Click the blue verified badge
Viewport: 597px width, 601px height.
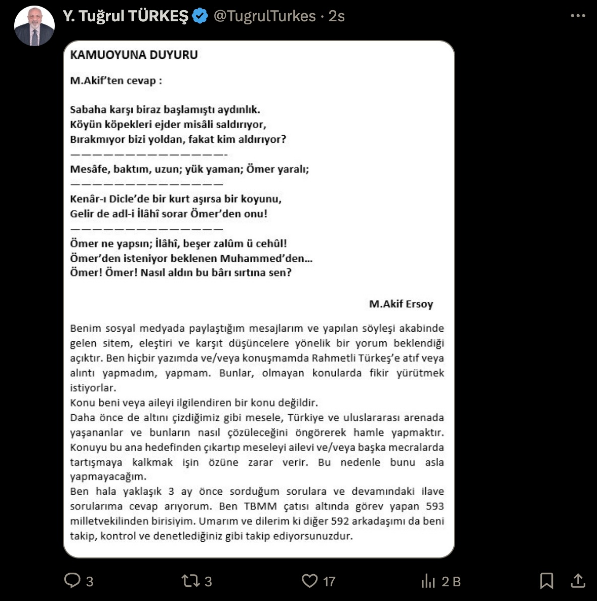pos(200,16)
